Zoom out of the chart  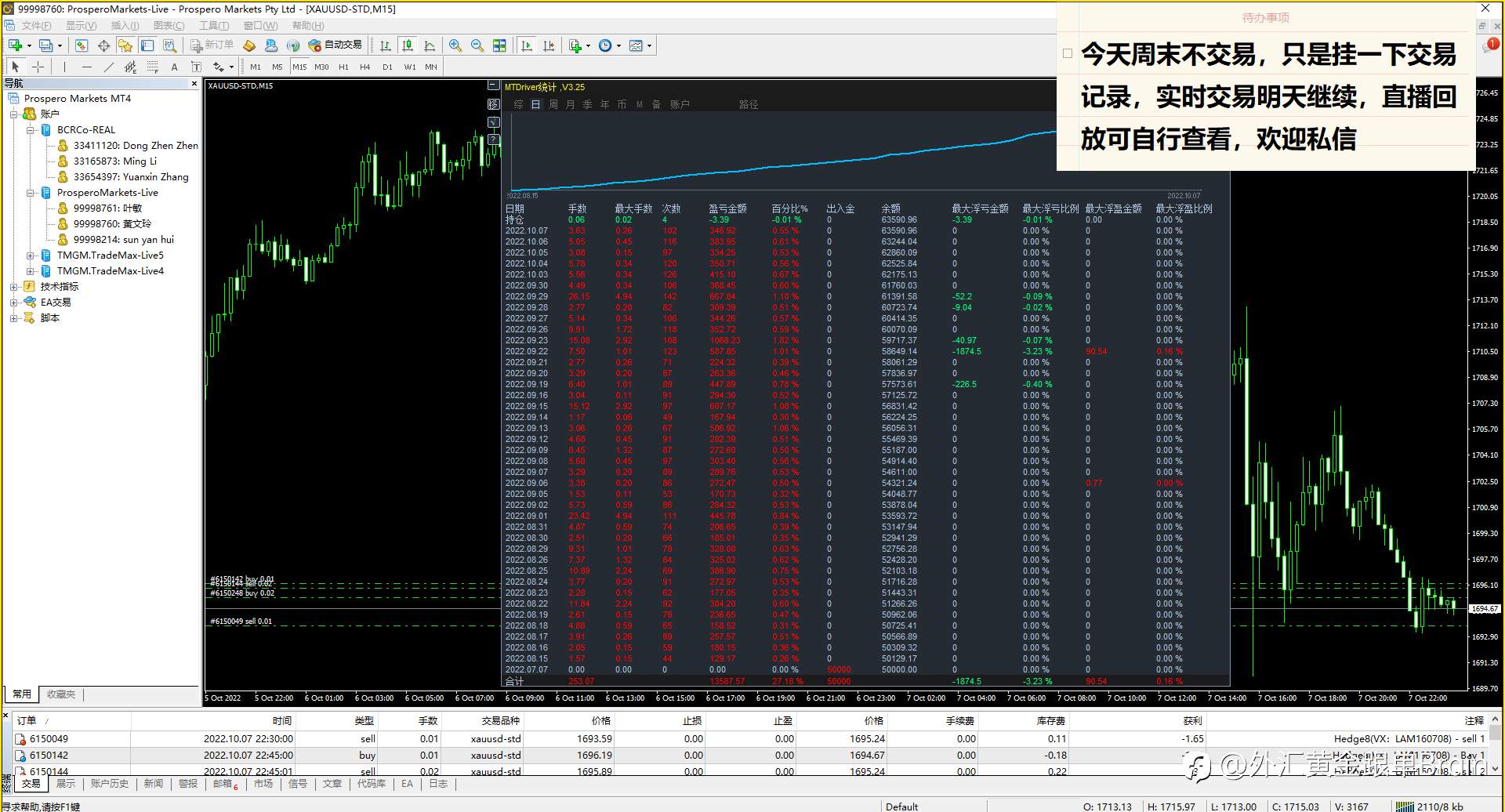pos(477,45)
